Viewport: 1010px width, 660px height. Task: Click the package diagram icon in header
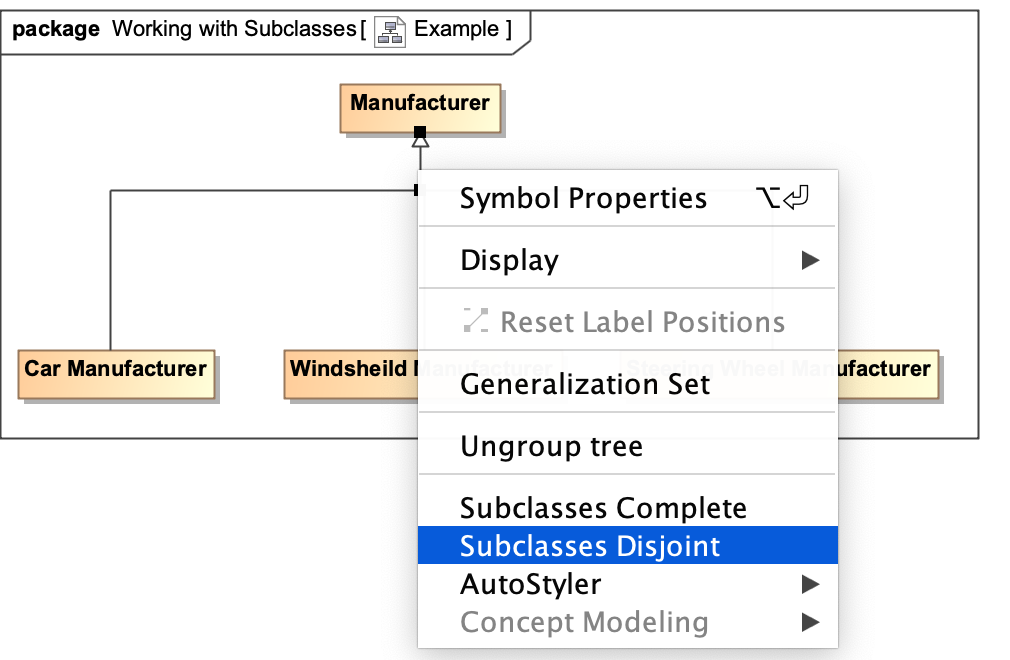tap(390, 30)
